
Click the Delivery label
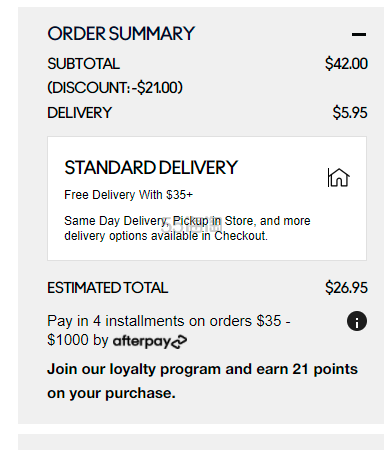pos(79,113)
